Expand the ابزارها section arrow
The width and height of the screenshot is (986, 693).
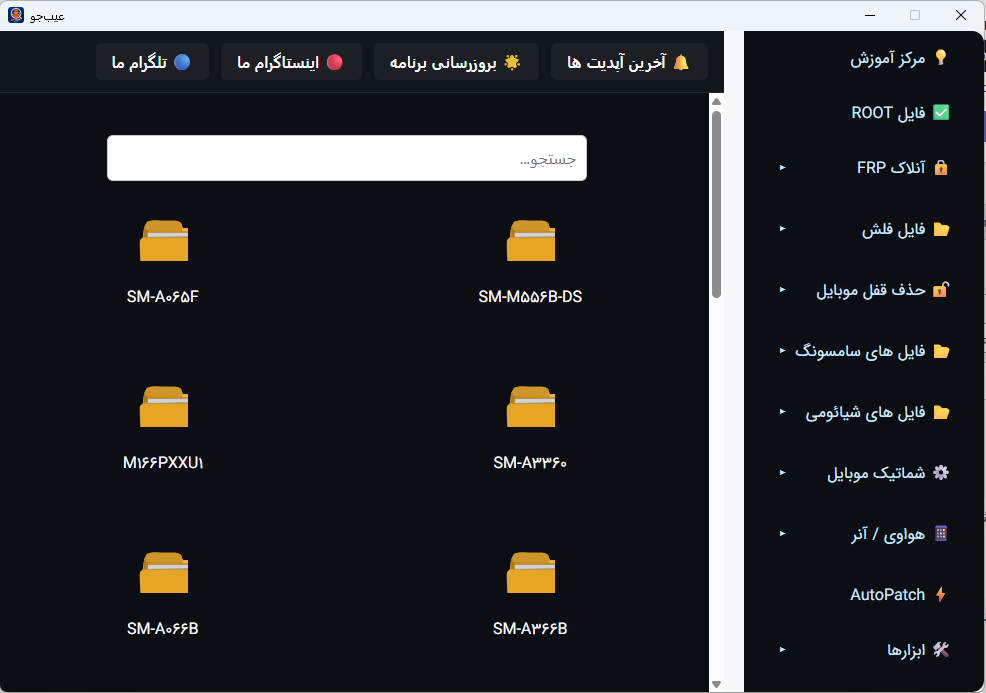coord(781,649)
